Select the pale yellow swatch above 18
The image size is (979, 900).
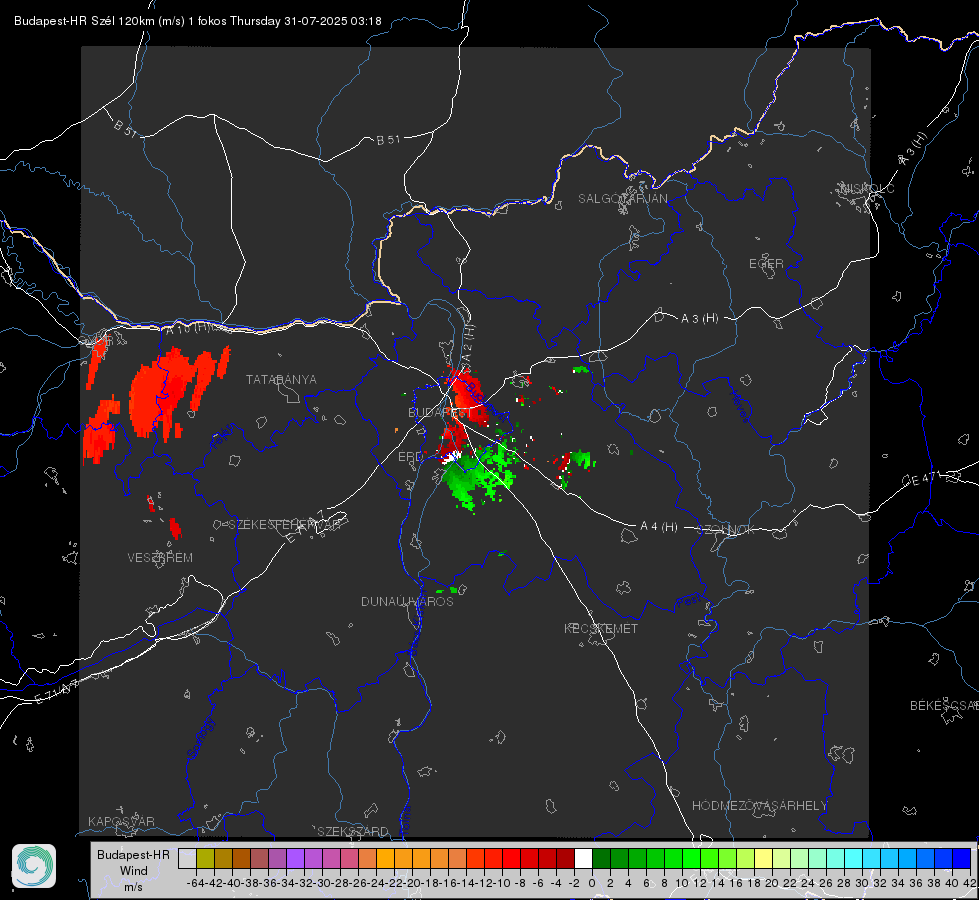763,858
